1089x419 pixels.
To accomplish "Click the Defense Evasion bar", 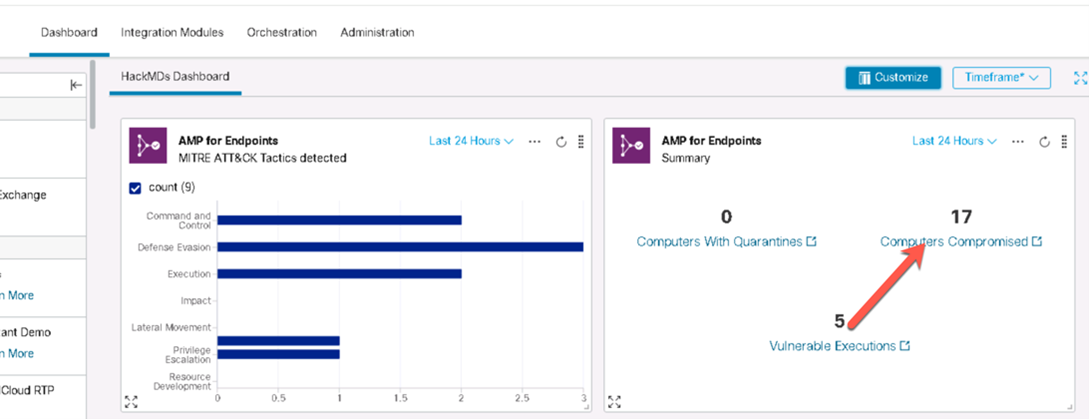I will (x=400, y=247).
